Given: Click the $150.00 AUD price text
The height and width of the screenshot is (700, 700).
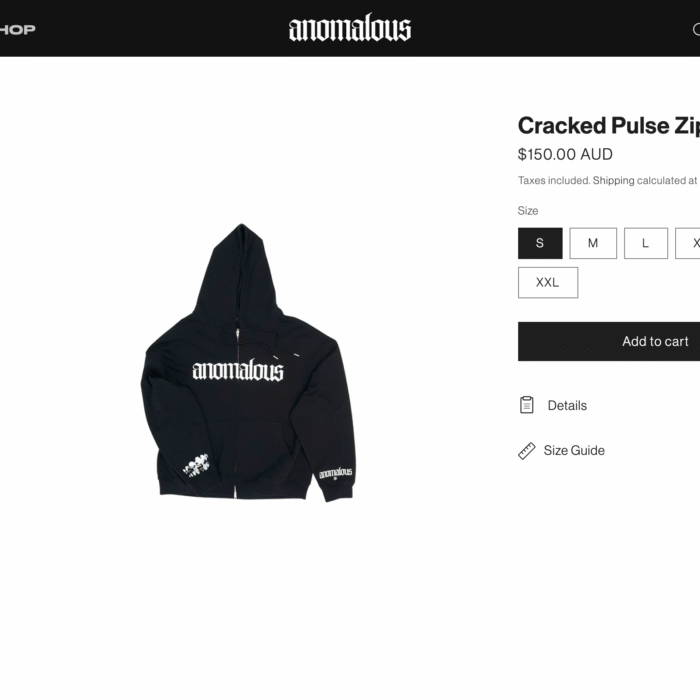Looking at the screenshot, I should 565,154.
